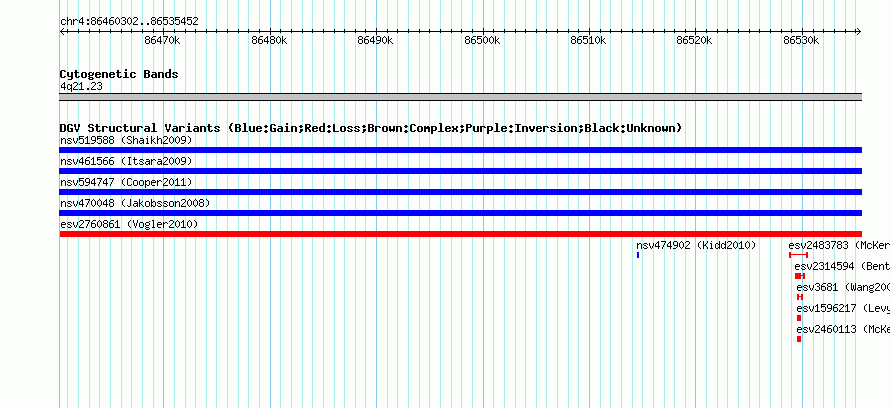Select the red esv2483783 loss feature
Image resolution: width=890 pixels, height=408 pixels.
pos(798,255)
